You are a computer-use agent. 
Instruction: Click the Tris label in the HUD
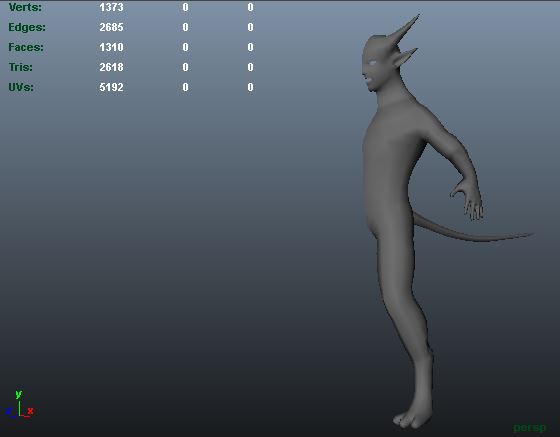click(x=21, y=67)
